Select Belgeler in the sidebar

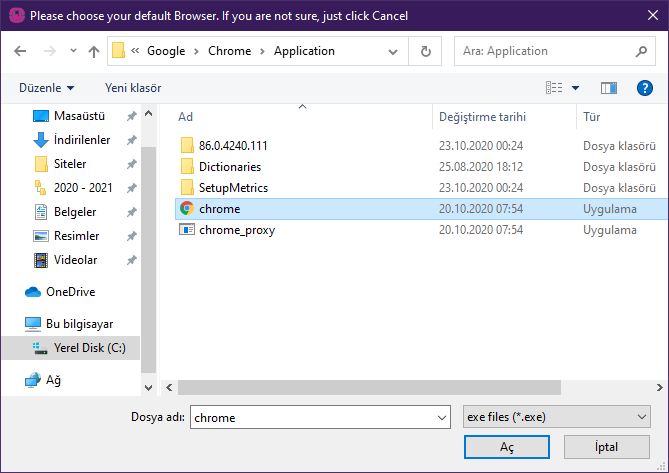(x=75, y=212)
